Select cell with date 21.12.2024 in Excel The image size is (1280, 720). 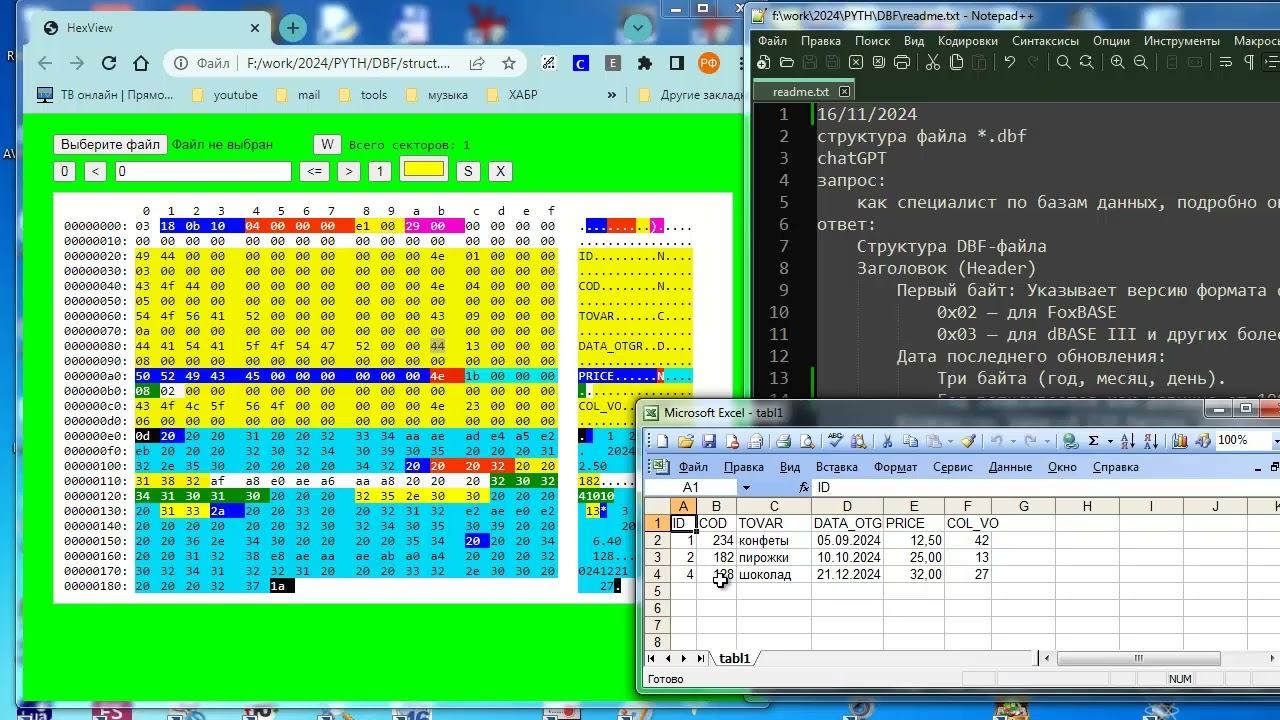pyautogui.click(x=847, y=575)
